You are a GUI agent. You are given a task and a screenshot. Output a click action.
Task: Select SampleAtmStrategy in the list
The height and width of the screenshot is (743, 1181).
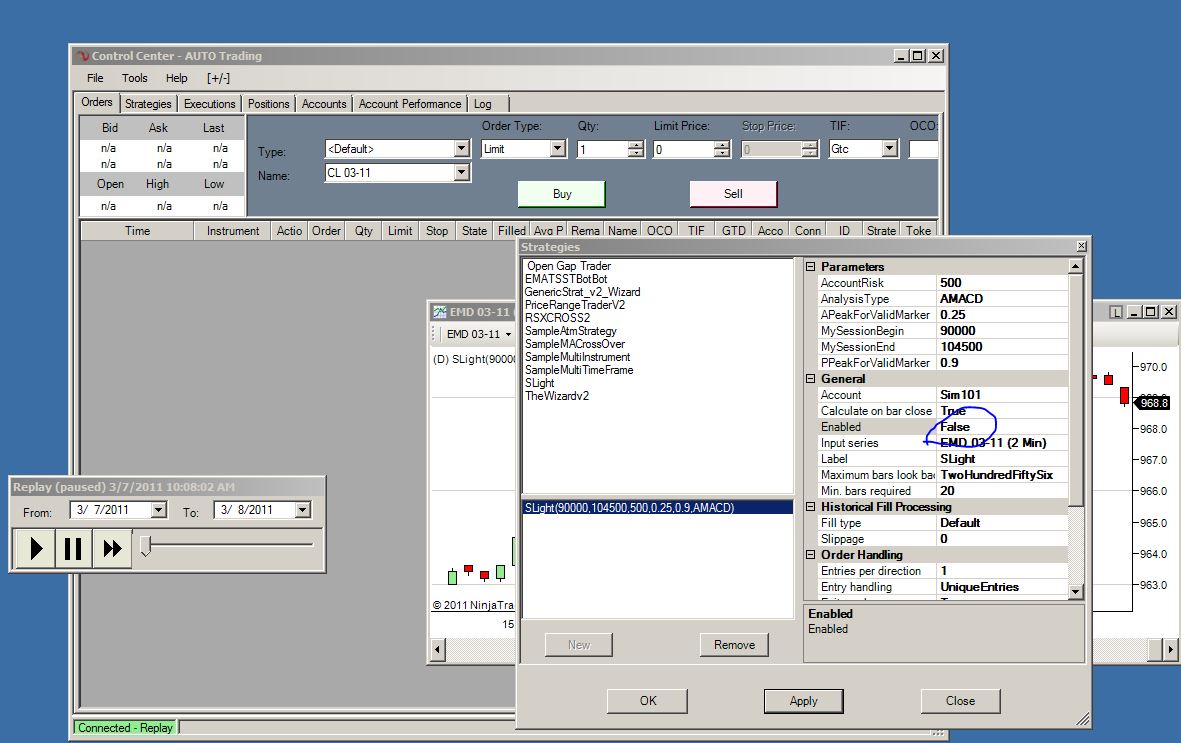570,331
